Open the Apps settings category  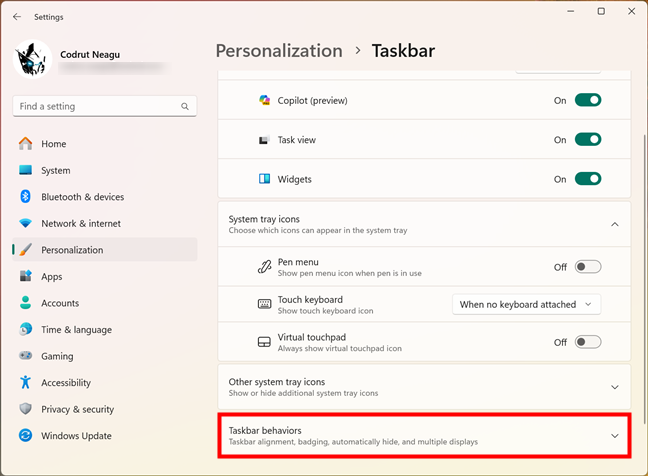point(105,276)
